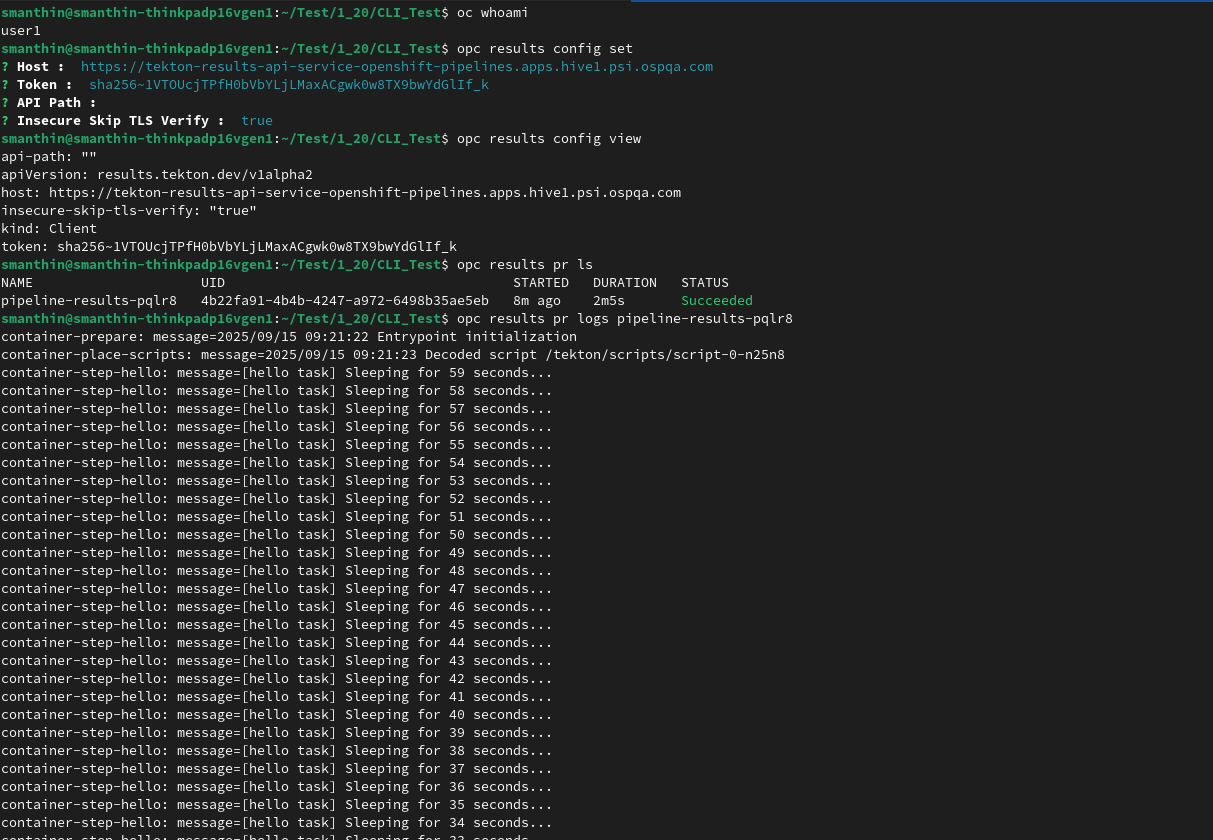This screenshot has width=1213, height=840.
Task: Click the 'container-prepare' Entrypoint initialization log line
Action: coord(289,337)
